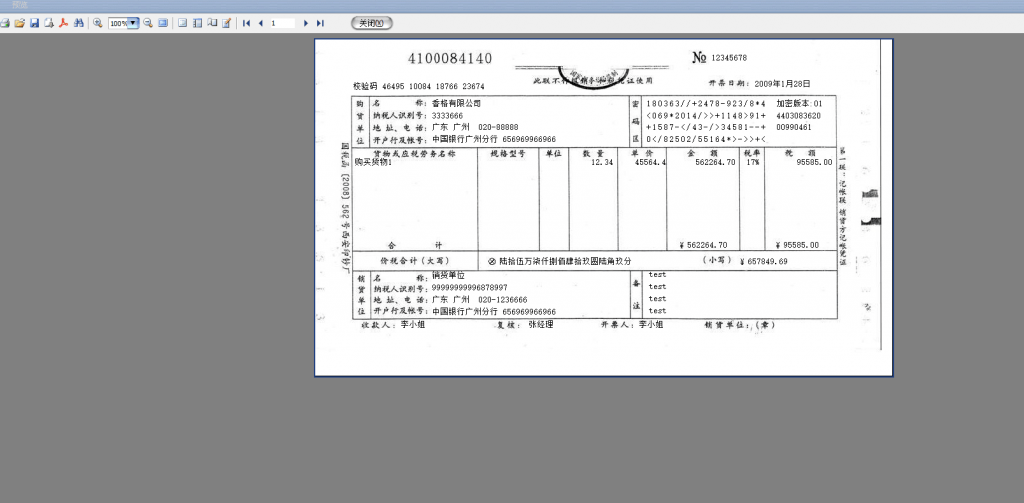Zoom out using magnifier minus icon
The height and width of the screenshot is (503, 1024).
click(148, 23)
